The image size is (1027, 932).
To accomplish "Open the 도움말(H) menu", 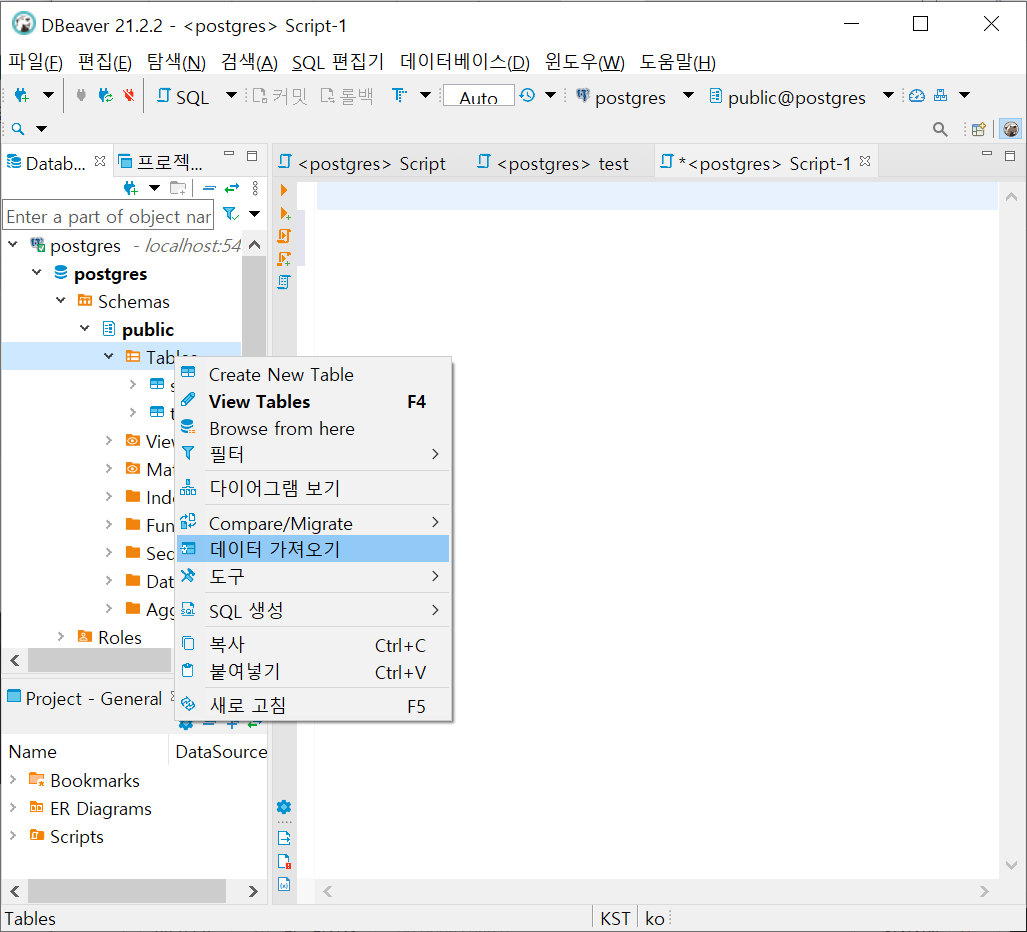I will [677, 62].
